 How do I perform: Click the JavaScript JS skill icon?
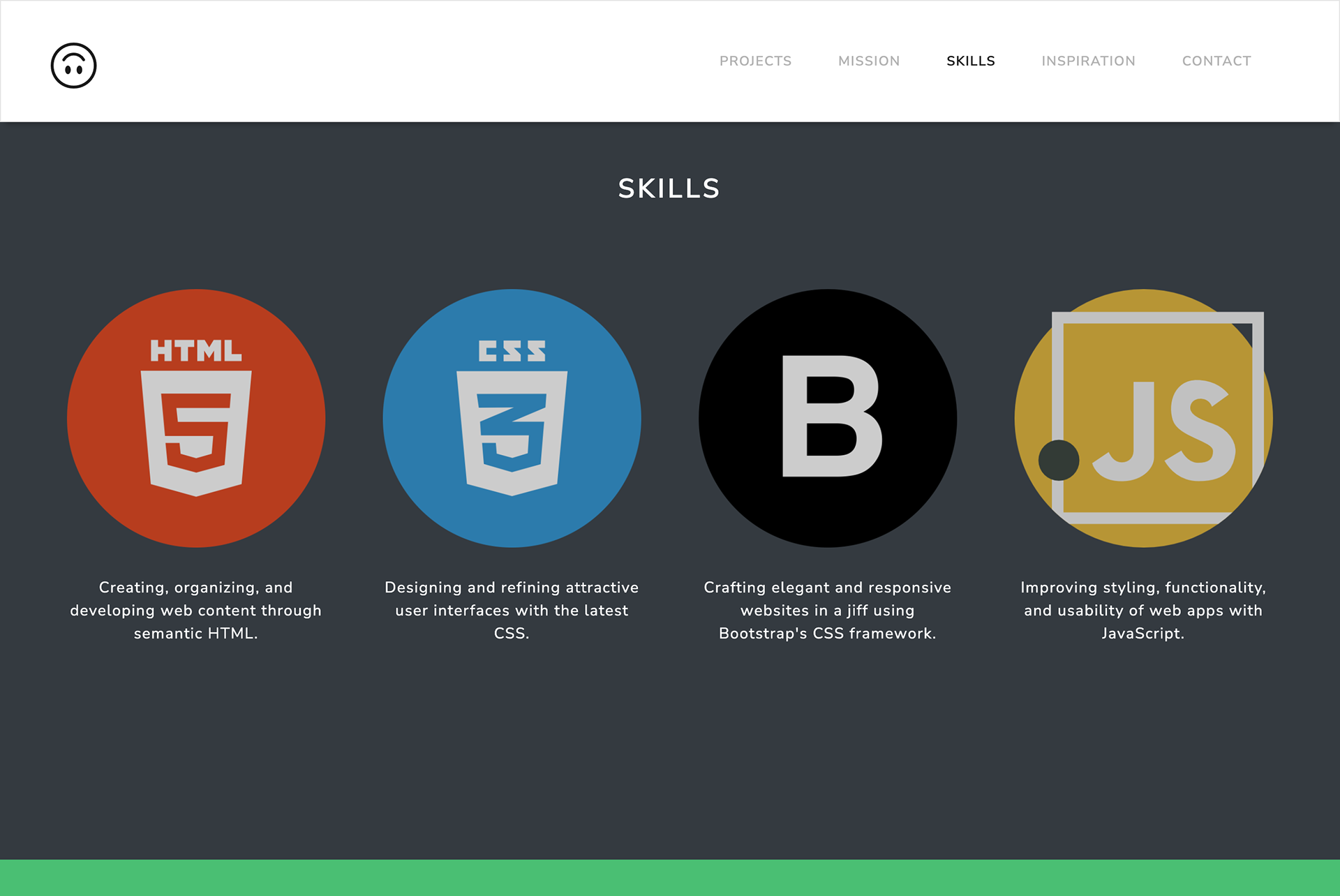point(1143,418)
